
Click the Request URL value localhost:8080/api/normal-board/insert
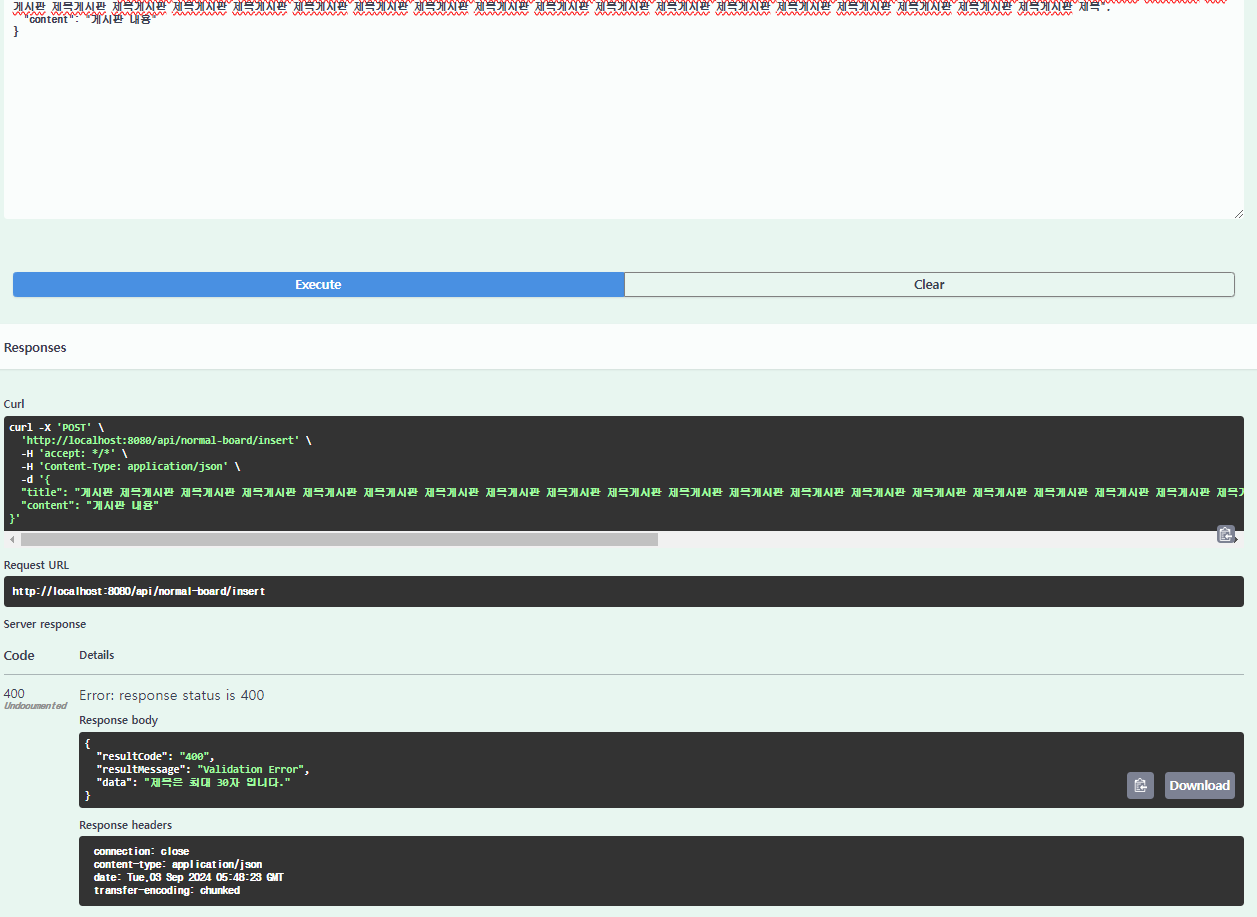[x=138, y=591]
